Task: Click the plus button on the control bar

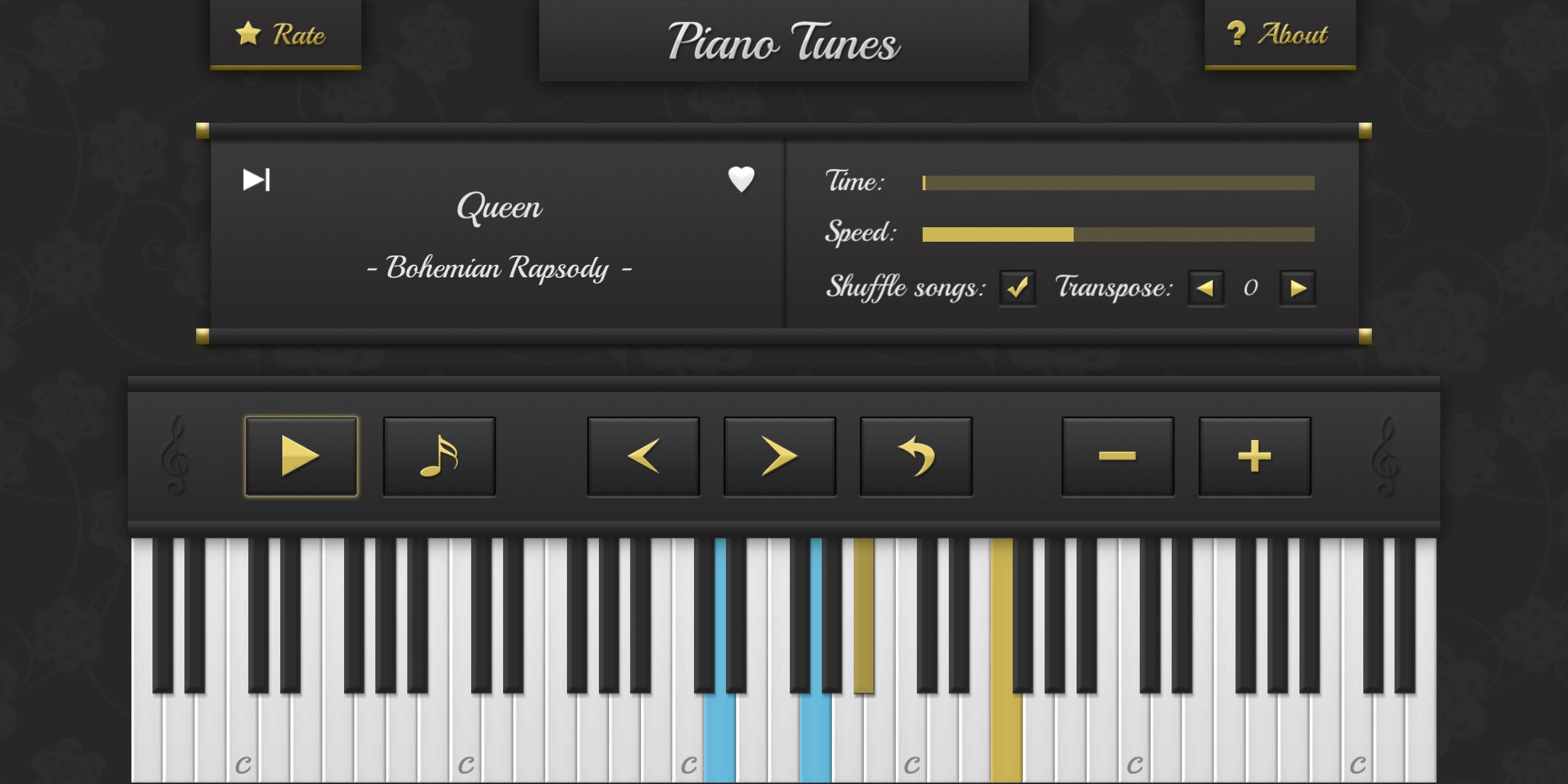Action: click(x=1255, y=457)
